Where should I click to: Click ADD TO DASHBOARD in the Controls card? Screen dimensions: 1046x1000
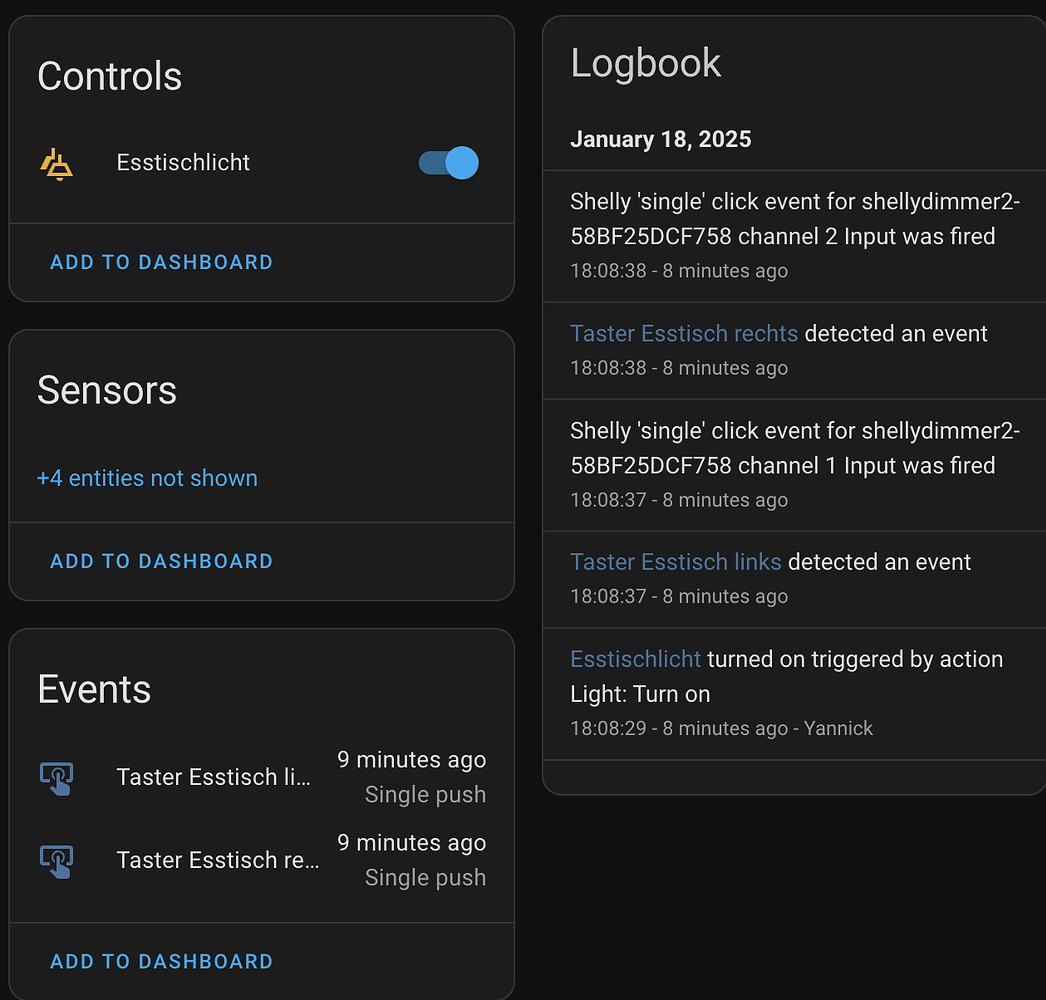[x=161, y=262]
